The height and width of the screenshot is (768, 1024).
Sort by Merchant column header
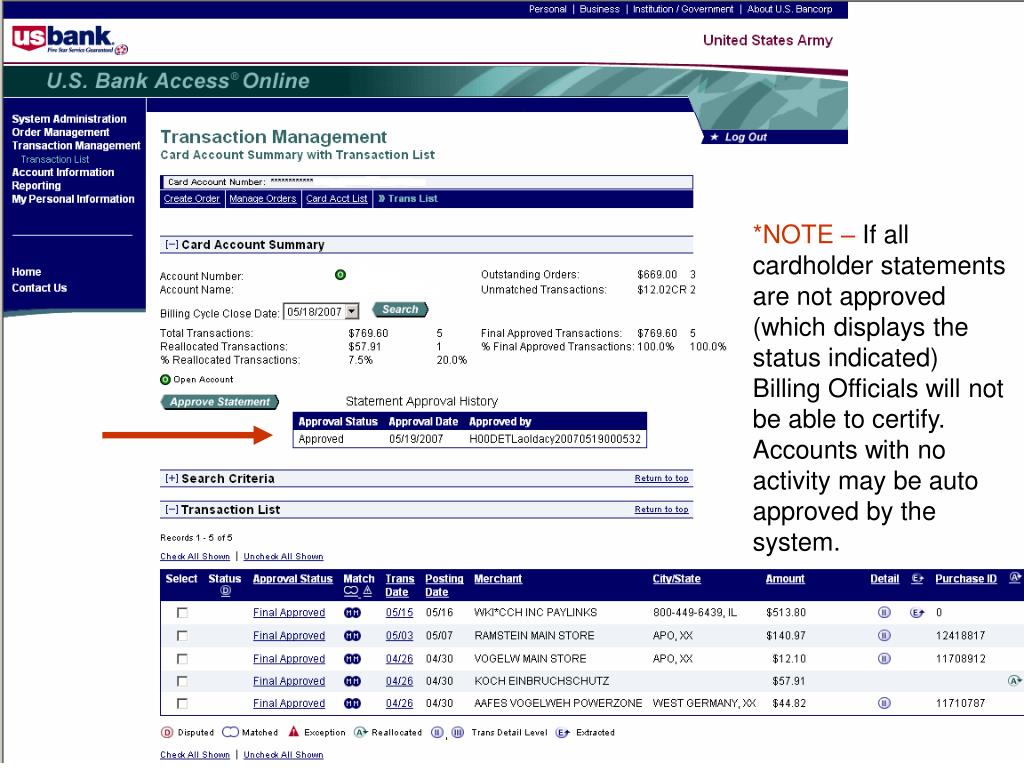pos(498,579)
